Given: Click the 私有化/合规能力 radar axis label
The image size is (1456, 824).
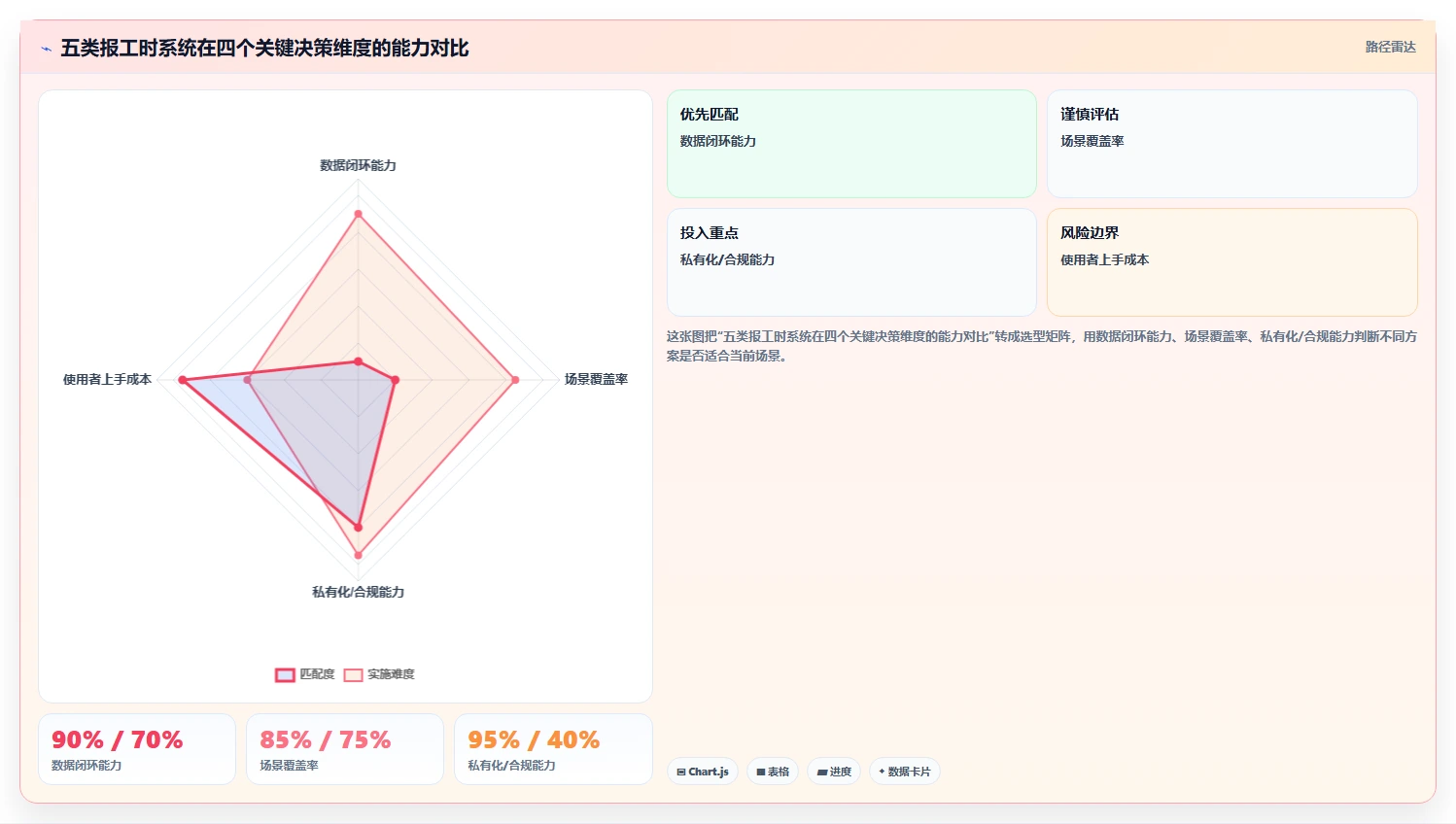Looking at the screenshot, I should click(358, 592).
